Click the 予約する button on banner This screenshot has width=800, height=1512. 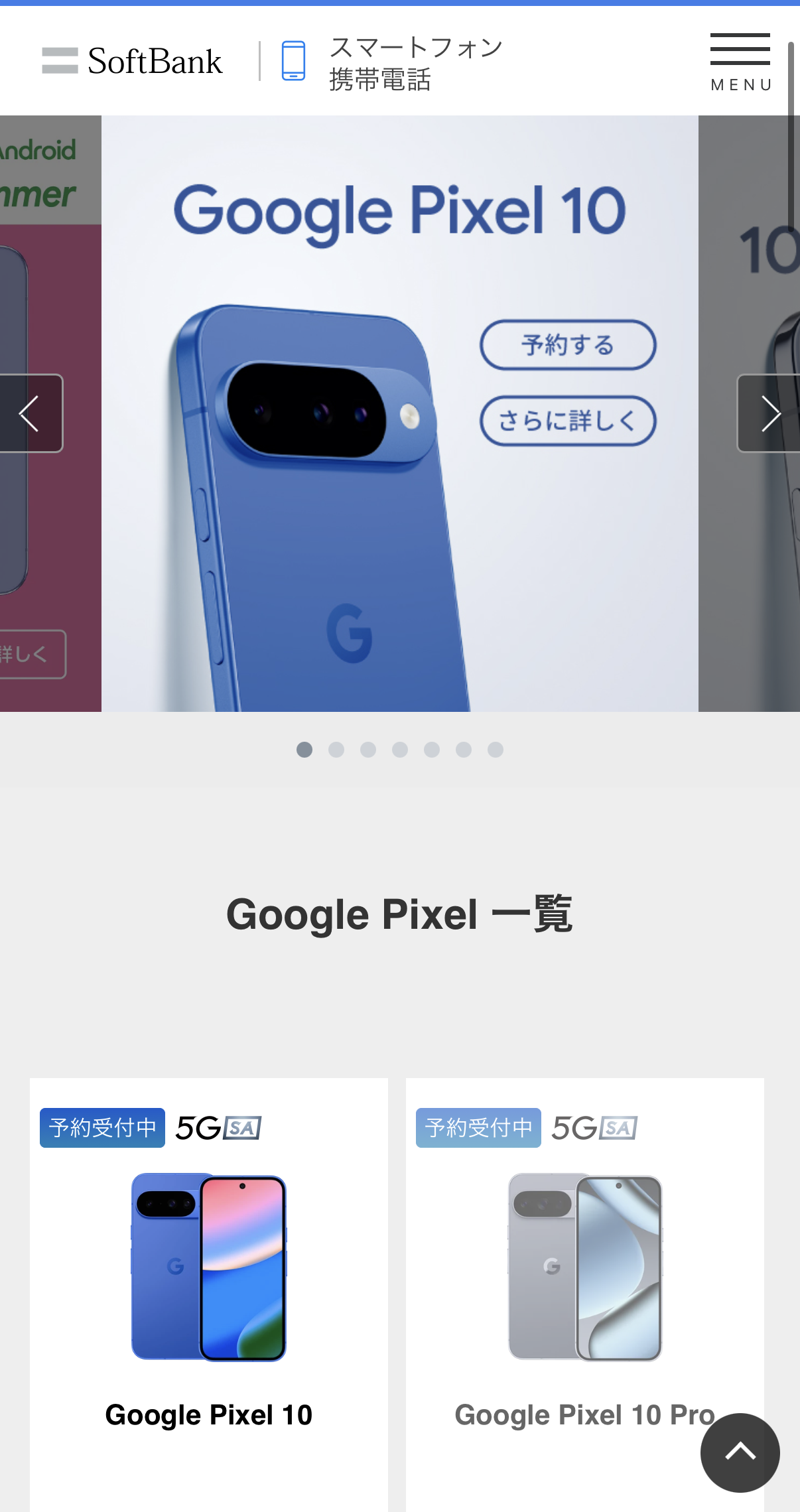[x=568, y=345]
